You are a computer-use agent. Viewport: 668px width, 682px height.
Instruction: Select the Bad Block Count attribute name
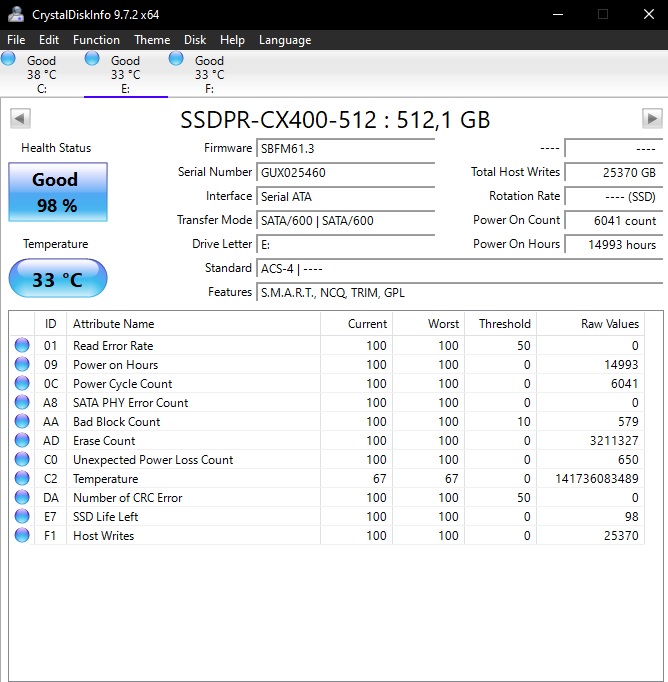click(x=117, y=421)
